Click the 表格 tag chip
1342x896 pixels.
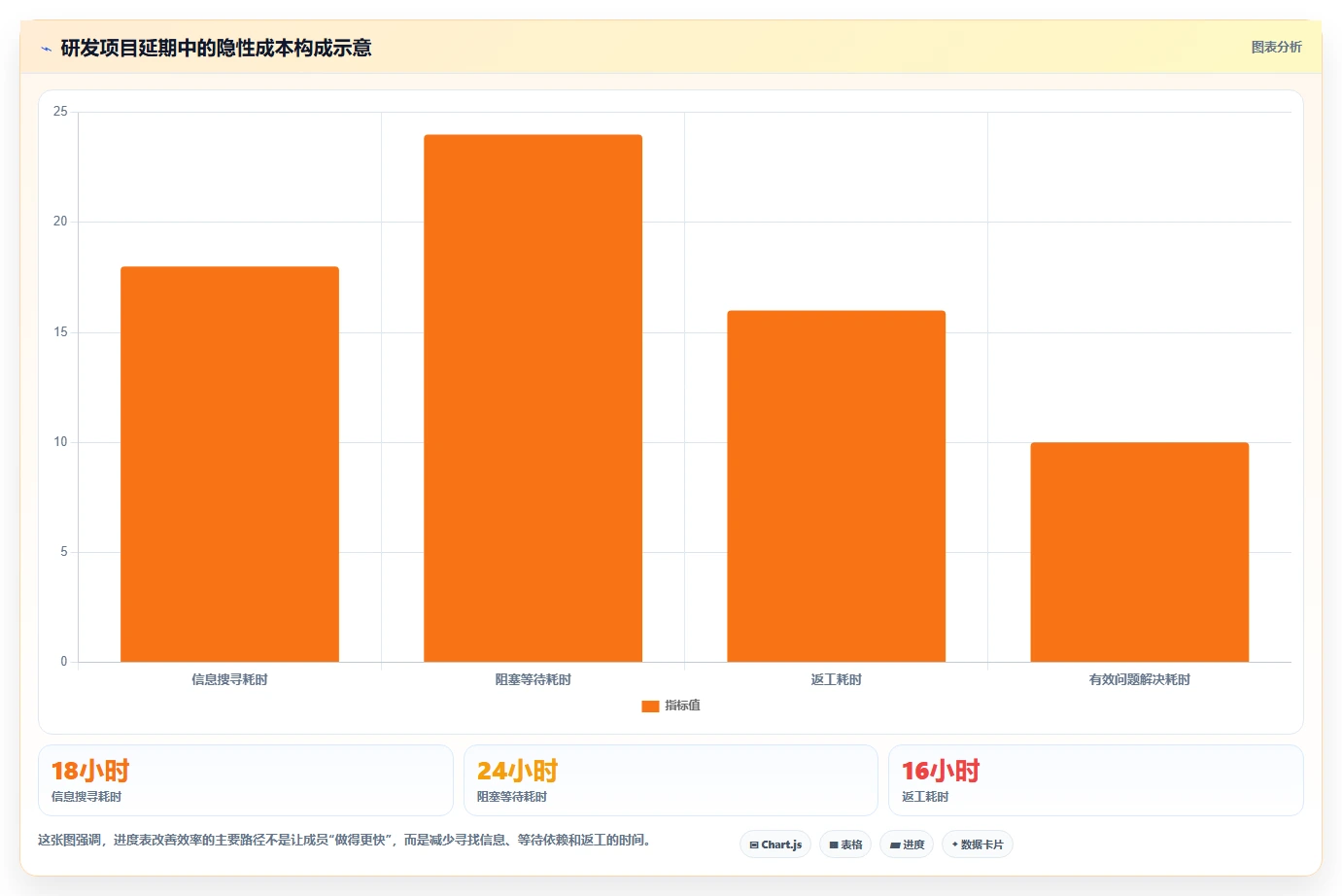(x=845, y=844)
